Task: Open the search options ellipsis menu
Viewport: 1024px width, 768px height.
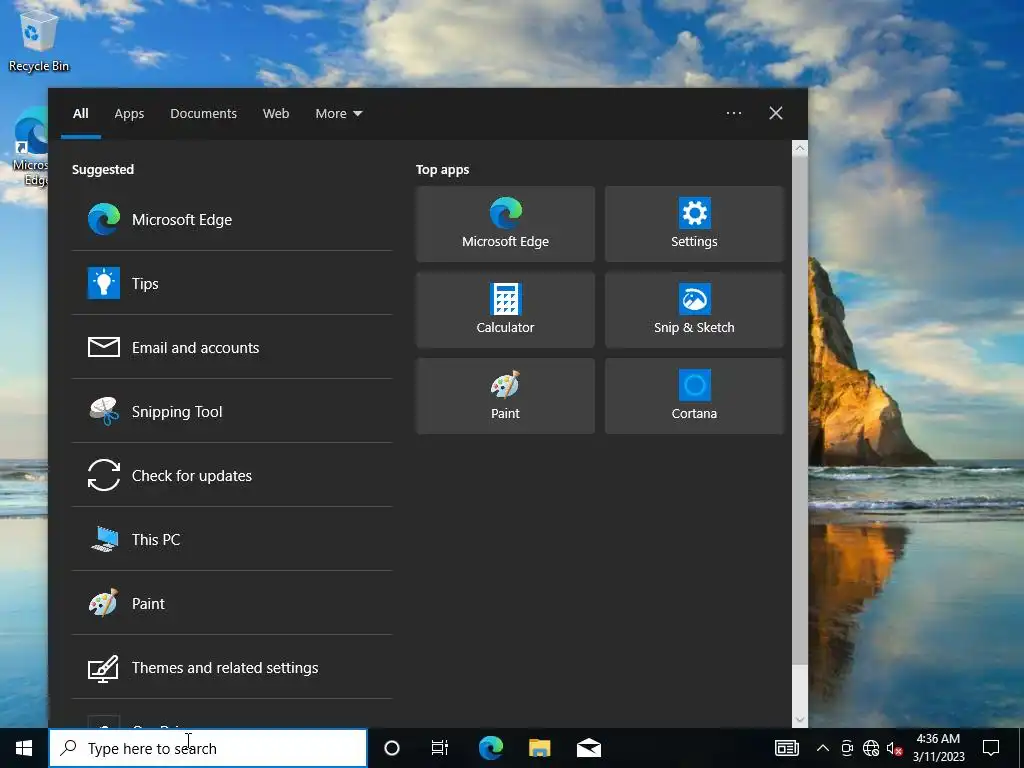Action: (733, 113)
